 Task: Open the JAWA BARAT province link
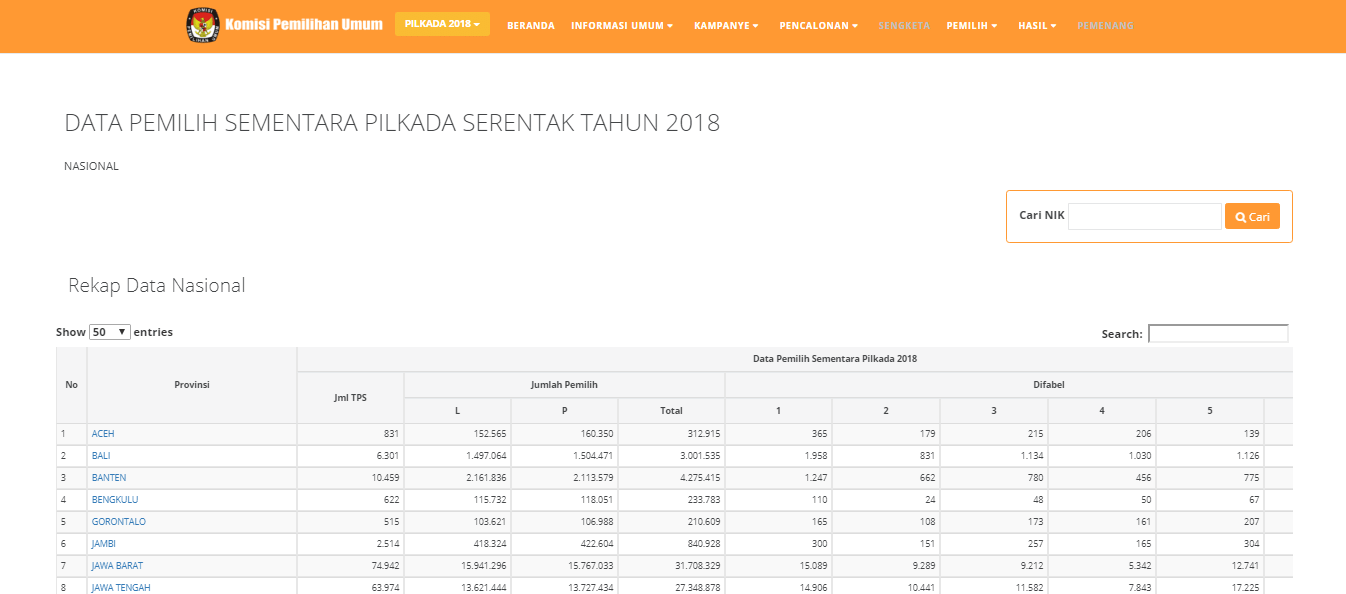click(x=117, y=566)
